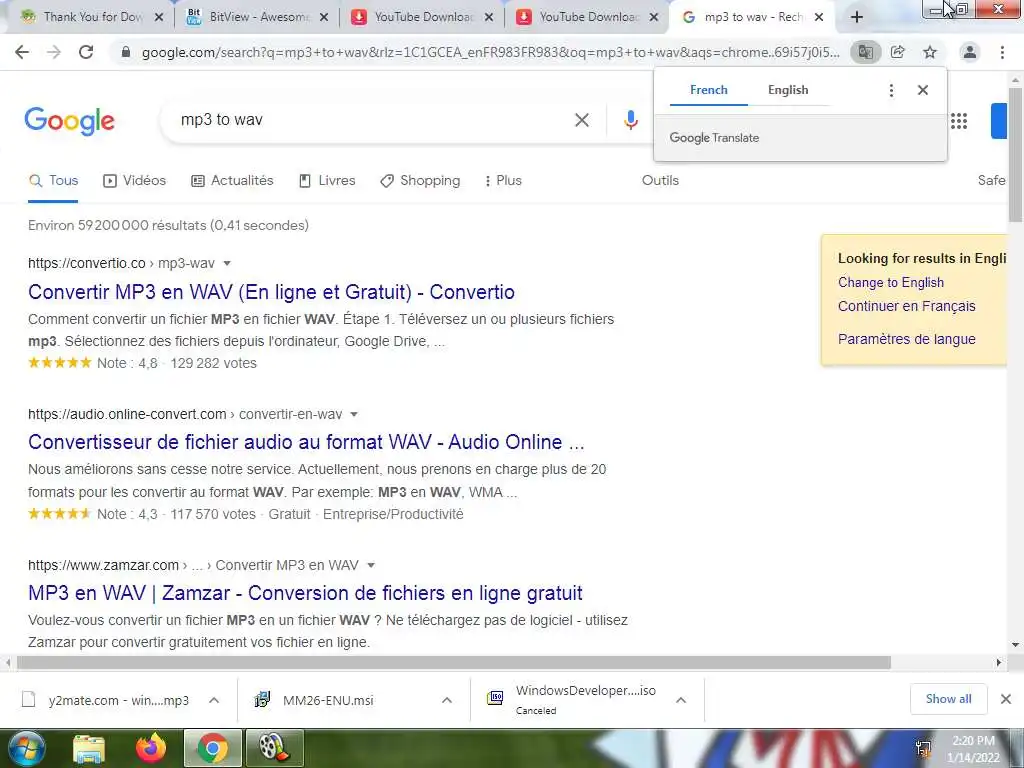Viewport: 1024px width, 768px height.
Task: Select French in the translate popup
Action: click(x=709, y=90)
